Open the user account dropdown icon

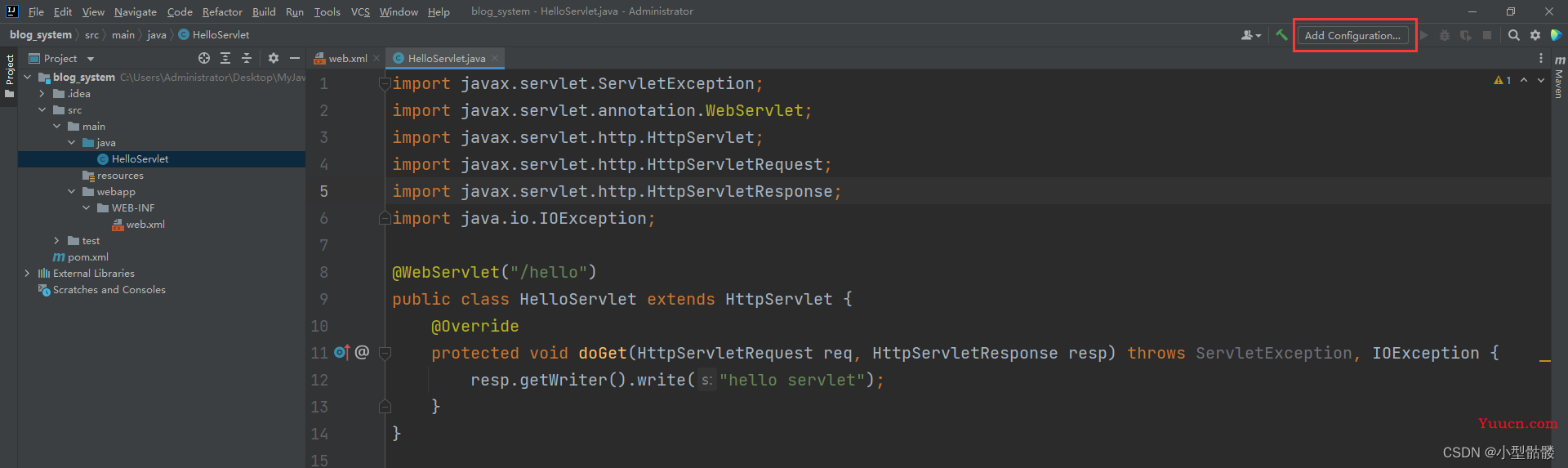point(1251,35)
